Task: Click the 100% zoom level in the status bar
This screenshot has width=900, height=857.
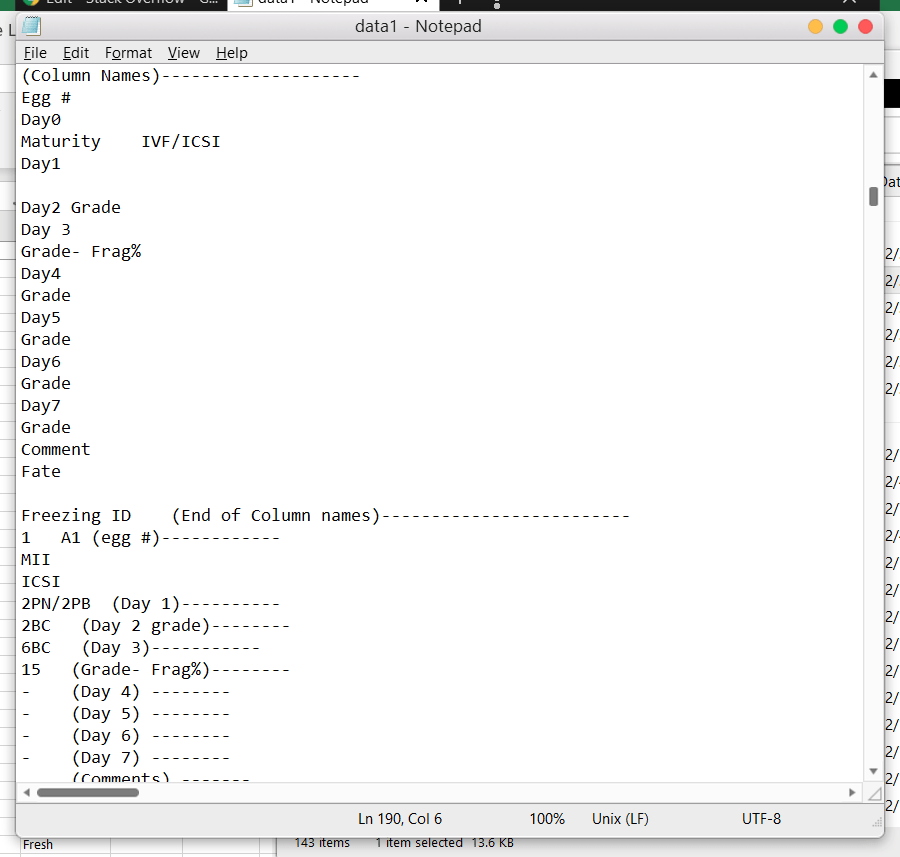Action: [x=547, y=818]
